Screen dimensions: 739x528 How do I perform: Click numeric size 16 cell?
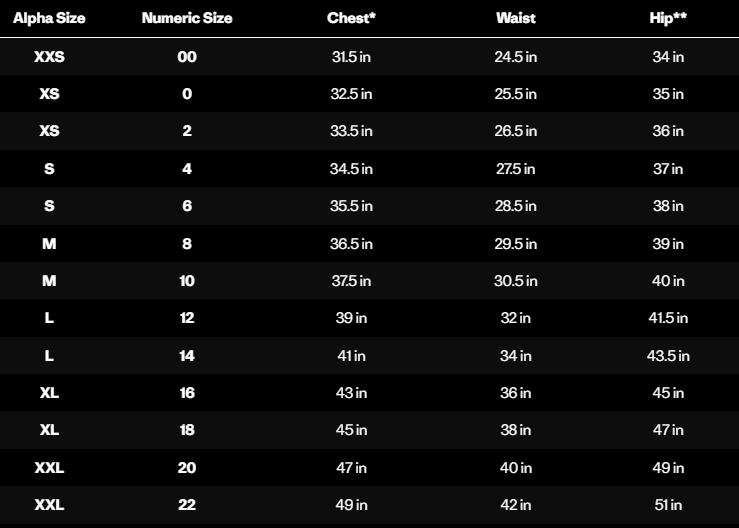187,393
